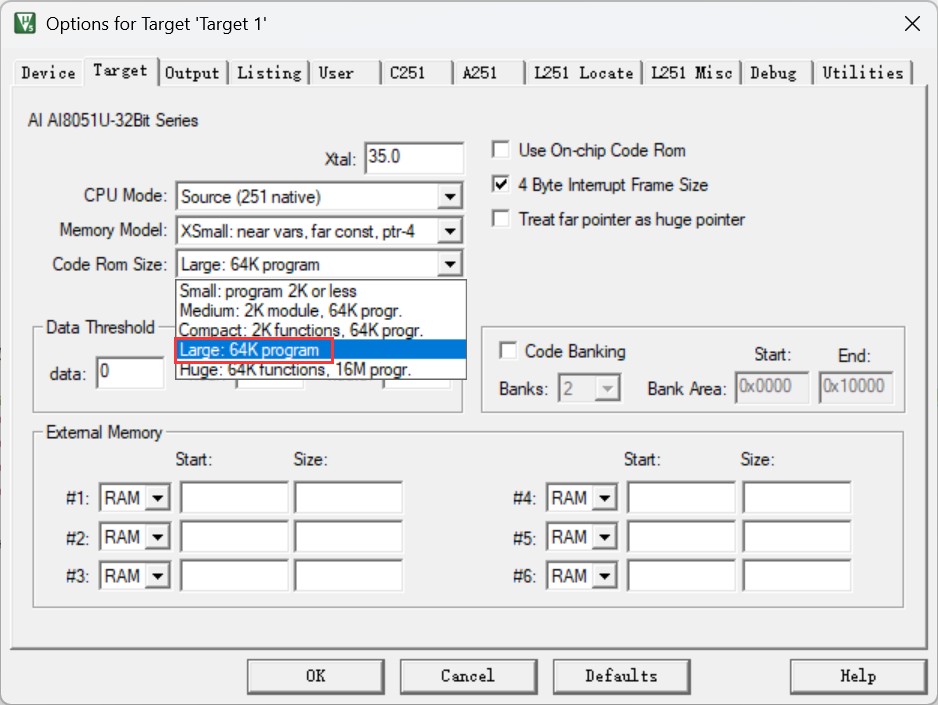This screenshot has height=705, width=938.
Task: Click External Memory #3 Size field
Action: [348, 576]
